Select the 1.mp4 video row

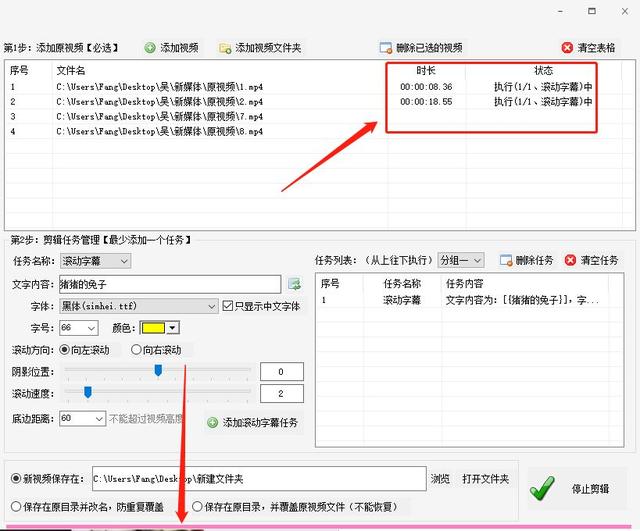coord(160,87)
